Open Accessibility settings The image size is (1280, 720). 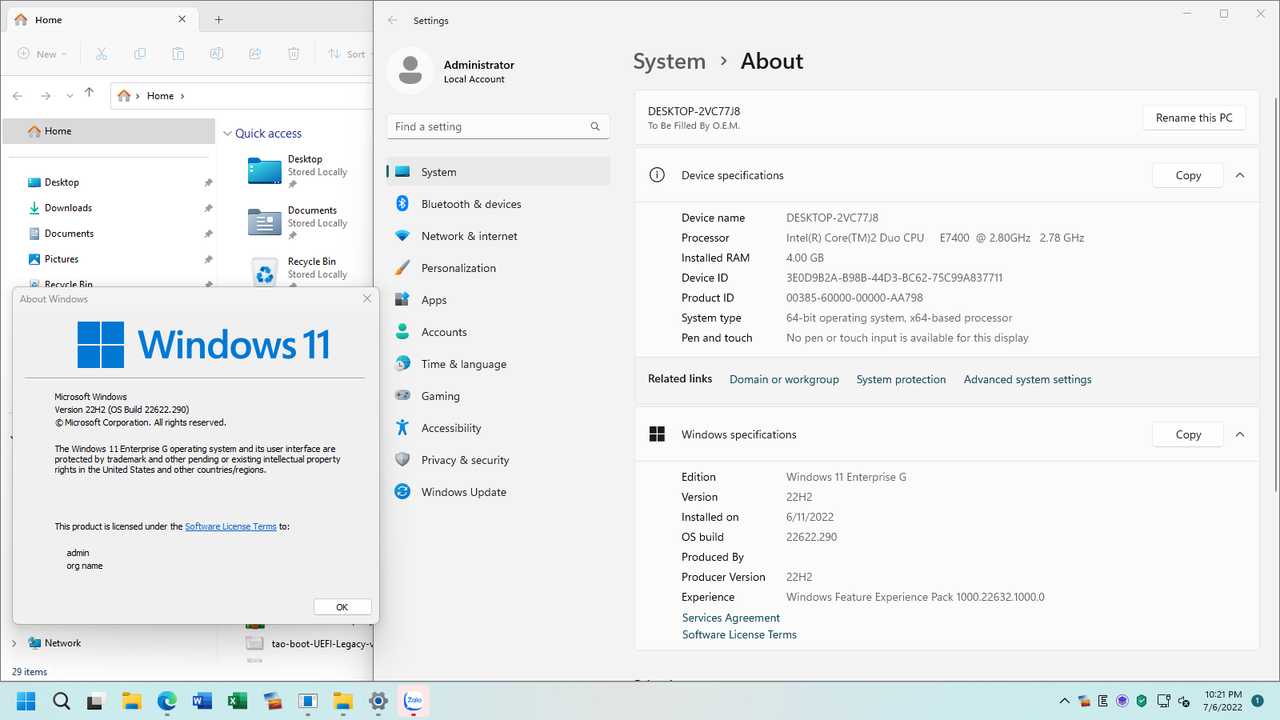pyautogui.click(x=498, y=428)
